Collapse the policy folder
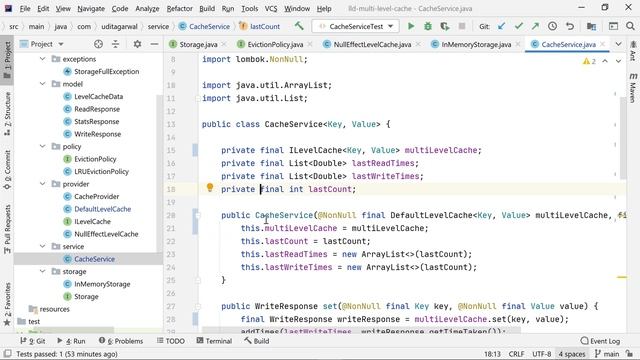The width and height of the screenshot is (640, 360). click(42, 146)
